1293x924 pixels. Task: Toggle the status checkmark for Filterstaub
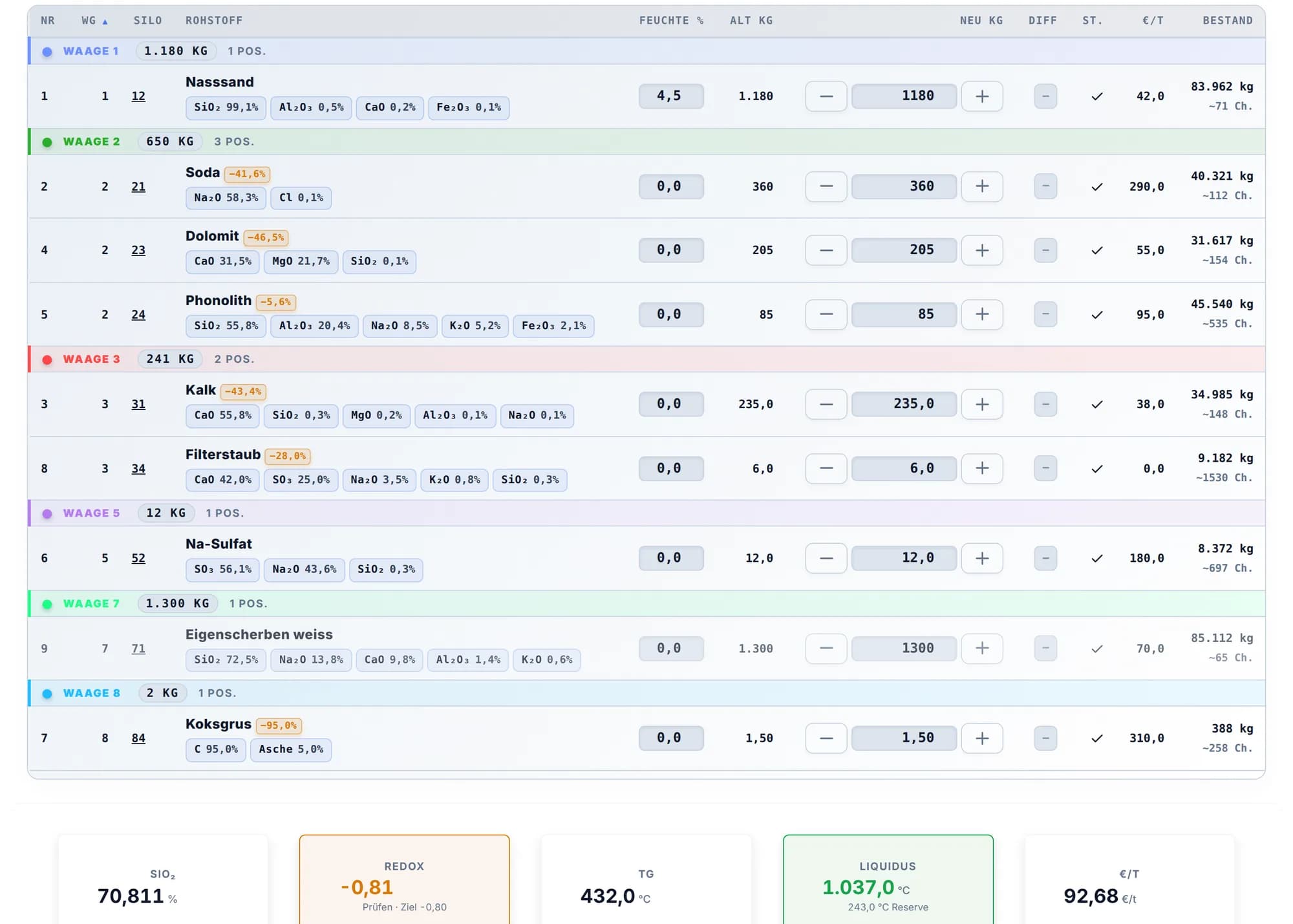[1096, 468]
